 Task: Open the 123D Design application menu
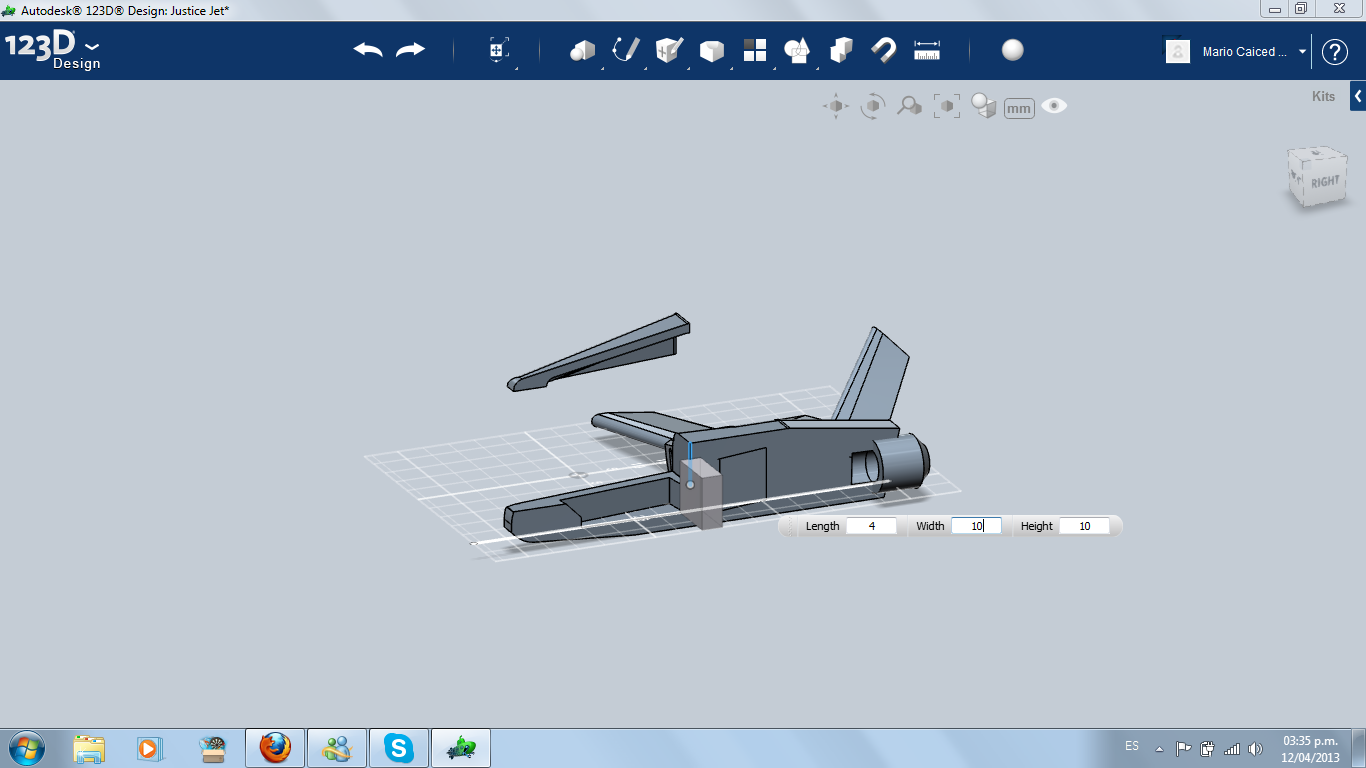point(53,50)
